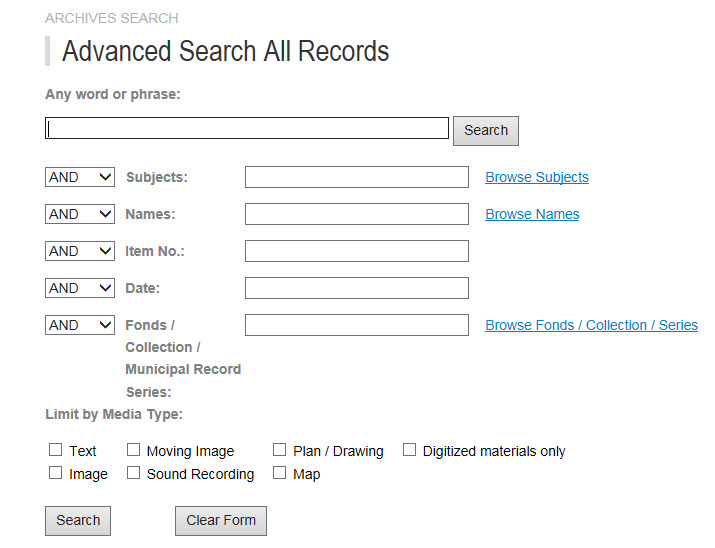Focus the Subjects text field

tap(356, 177)
